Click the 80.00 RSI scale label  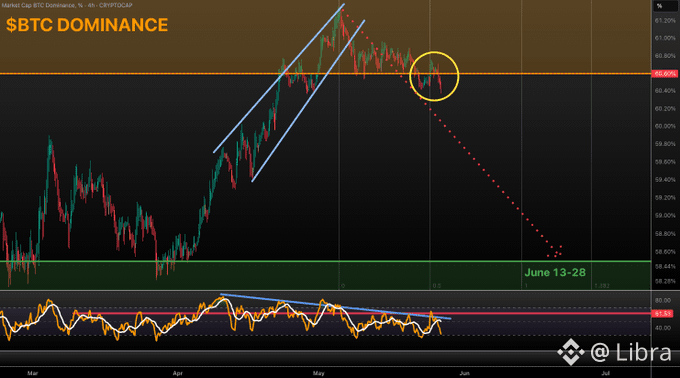663,300
